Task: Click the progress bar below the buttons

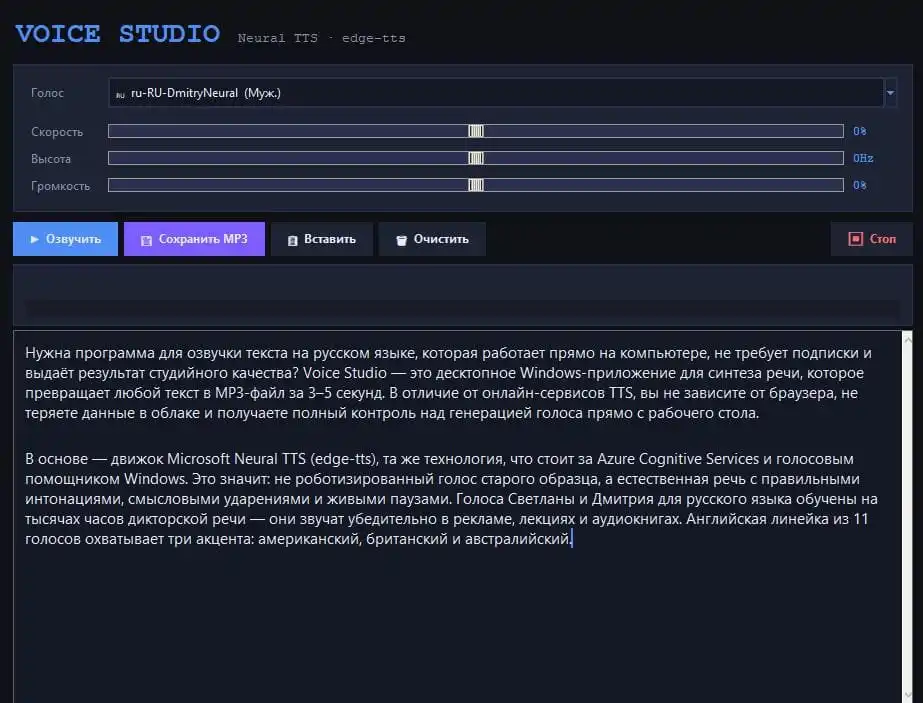Action: 462,309
